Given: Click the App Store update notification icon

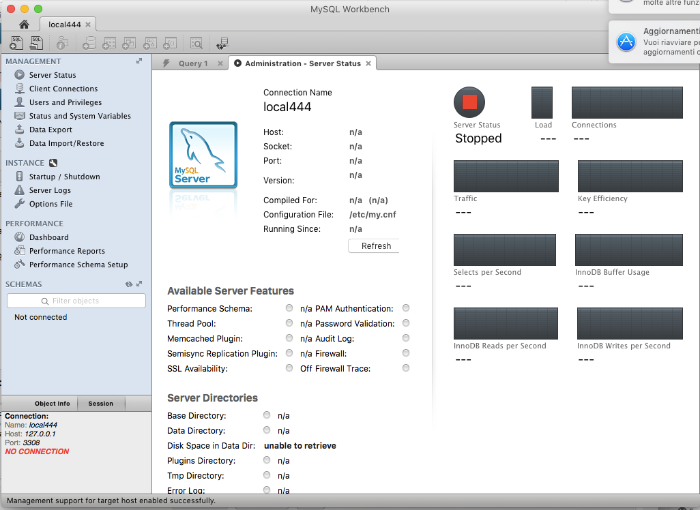Looking at the screenshot, I should click(626, 42).
